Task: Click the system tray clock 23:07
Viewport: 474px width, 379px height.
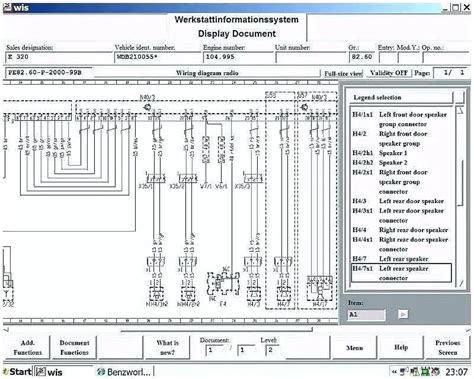Action: click(x=457, y=372)
